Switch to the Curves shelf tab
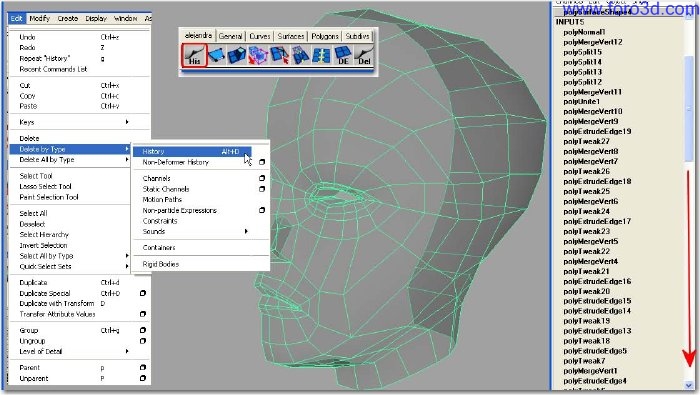The height and width of the screenshot is (395, 700). 259,36
